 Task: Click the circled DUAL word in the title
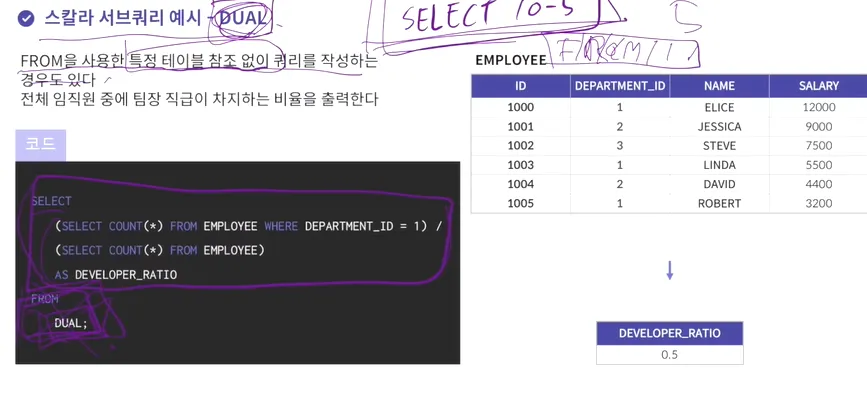click(x=243, y=18)
